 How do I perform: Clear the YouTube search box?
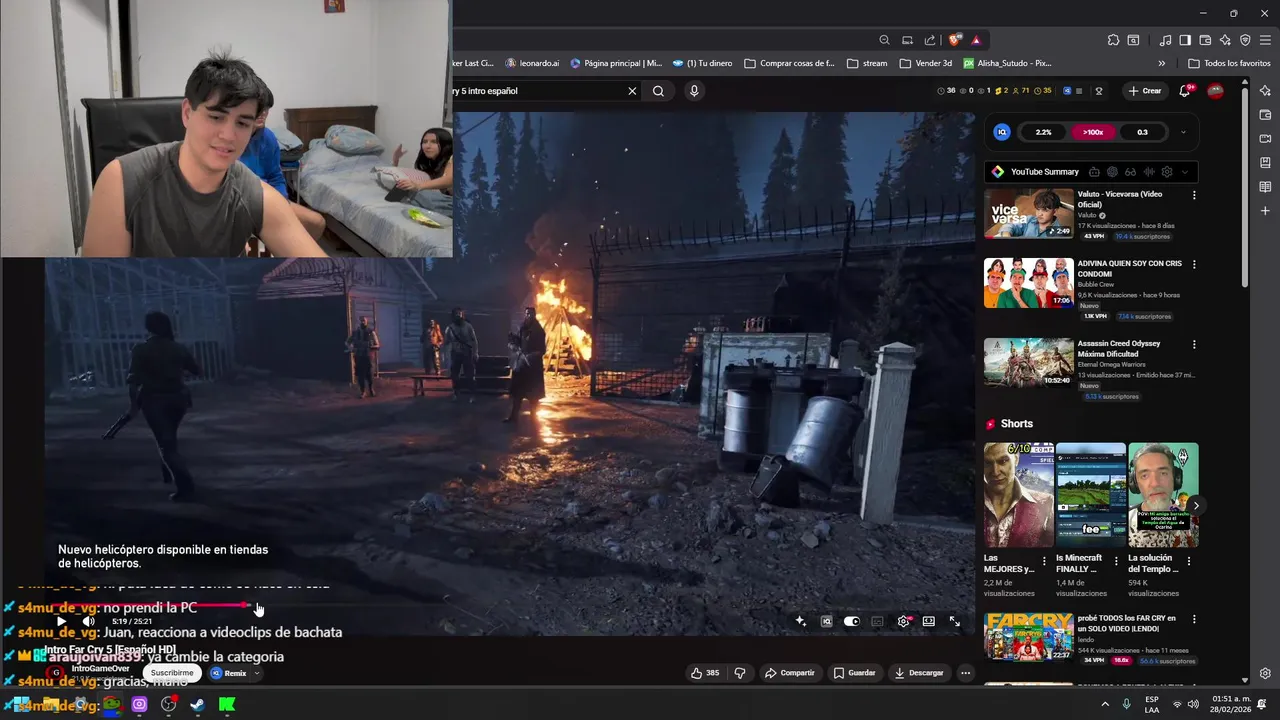pyautogui.click(x=632, y=91)
